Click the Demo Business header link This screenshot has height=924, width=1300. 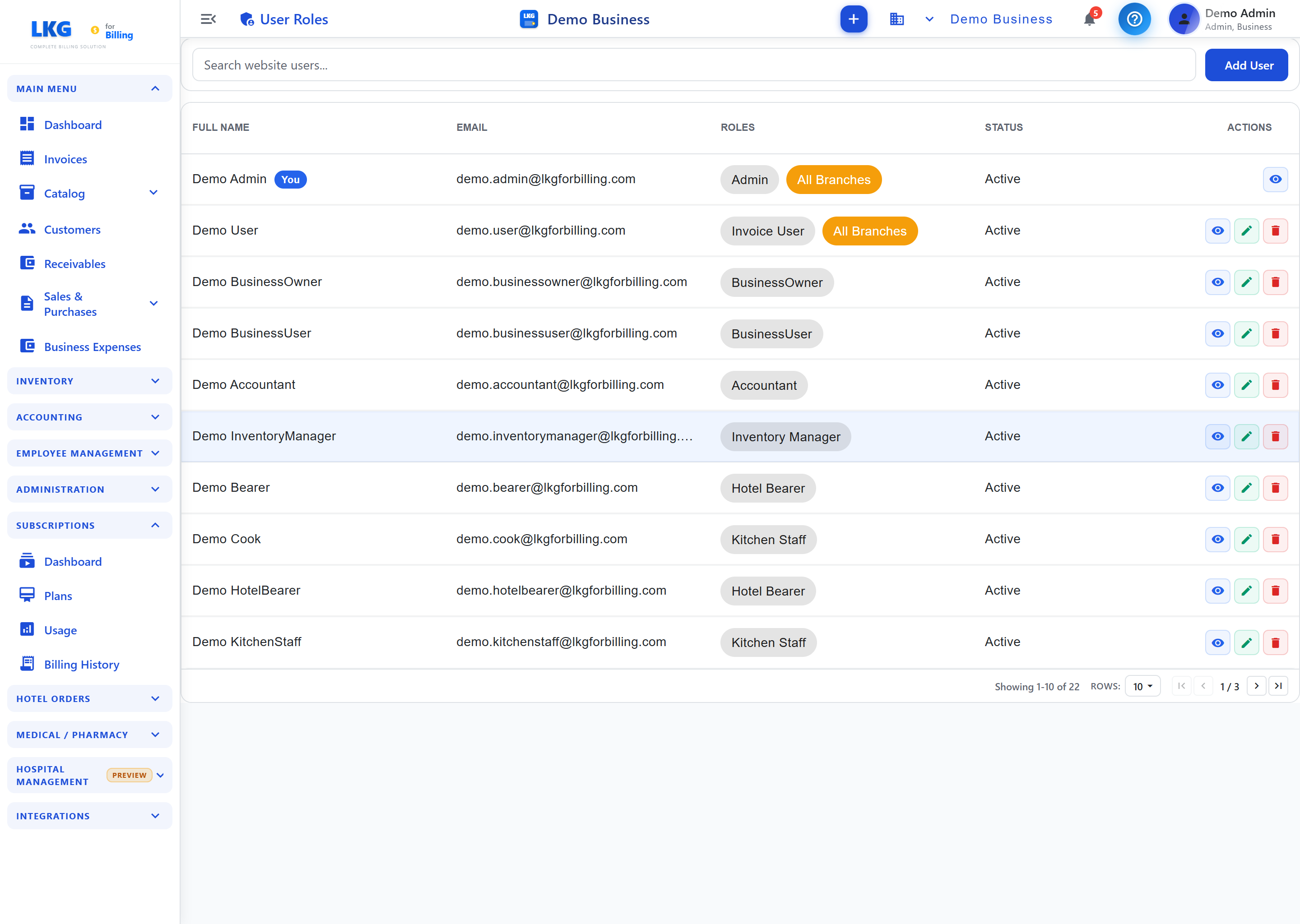point(1001,19)
